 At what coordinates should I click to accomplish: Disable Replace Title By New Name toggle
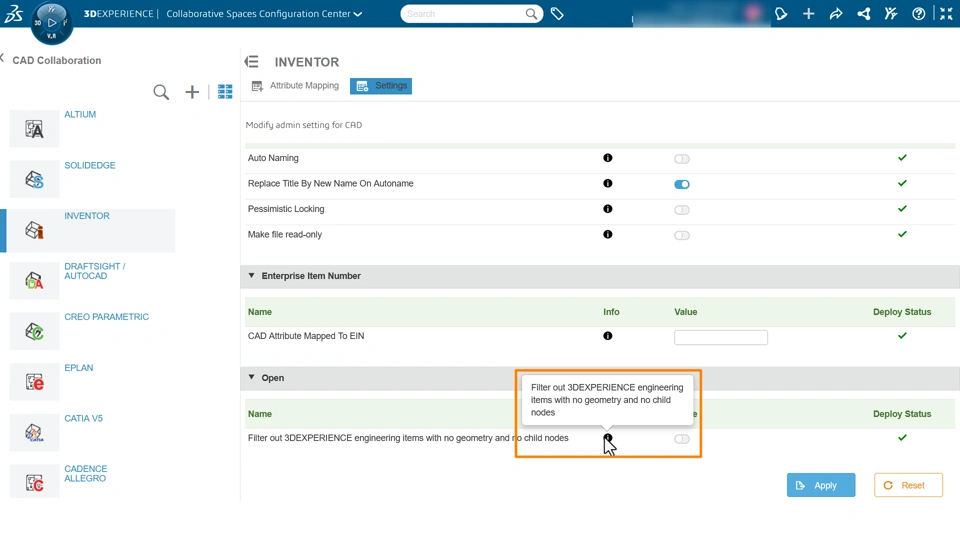pos(681,184)
